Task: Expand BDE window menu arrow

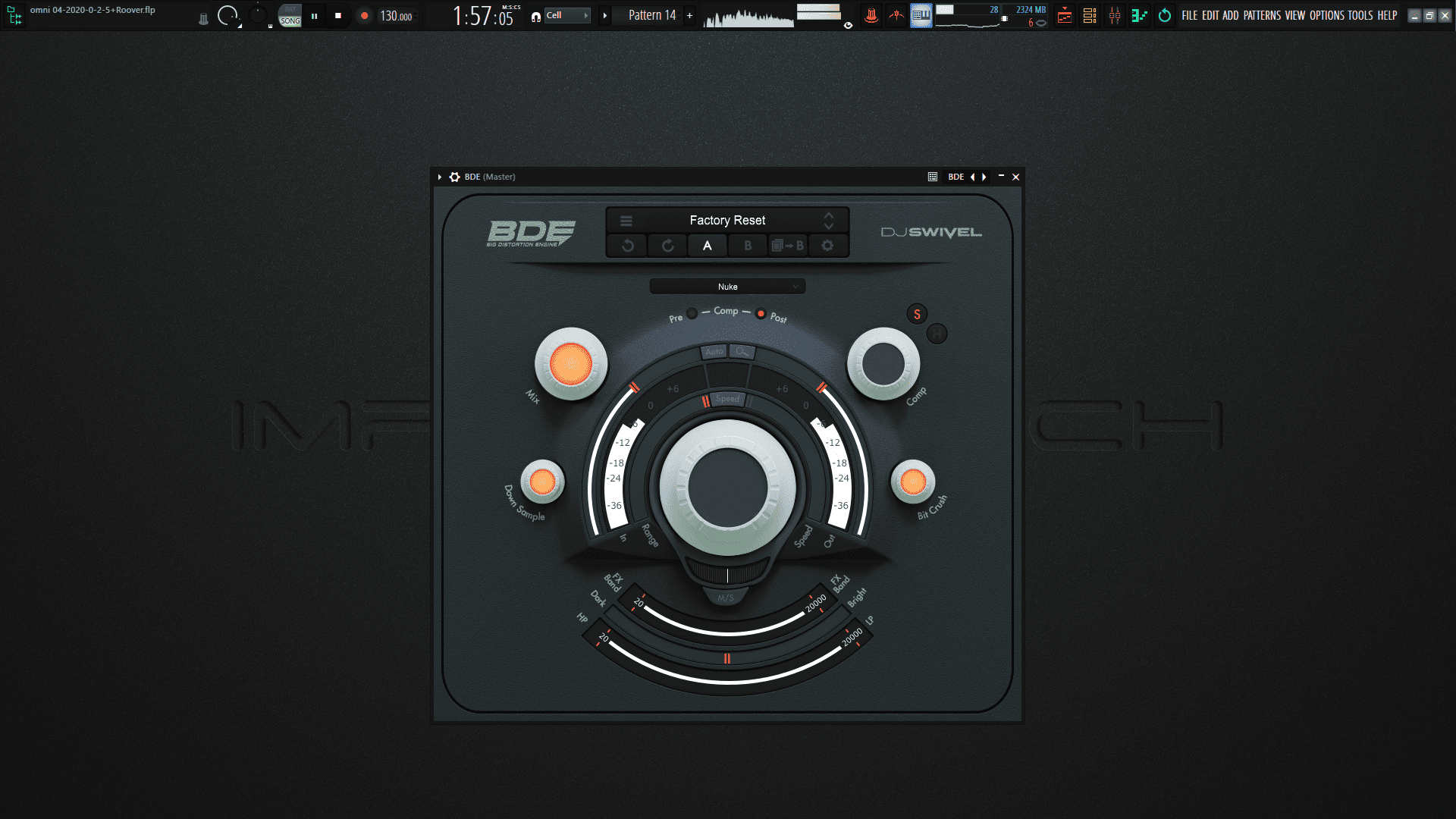Action: pos(439,177)
